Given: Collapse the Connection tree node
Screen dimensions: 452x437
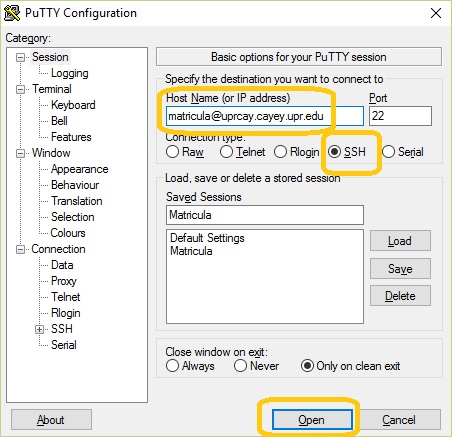Looking at the screenshot, I should pyautogui.click(x=20, y=249).
